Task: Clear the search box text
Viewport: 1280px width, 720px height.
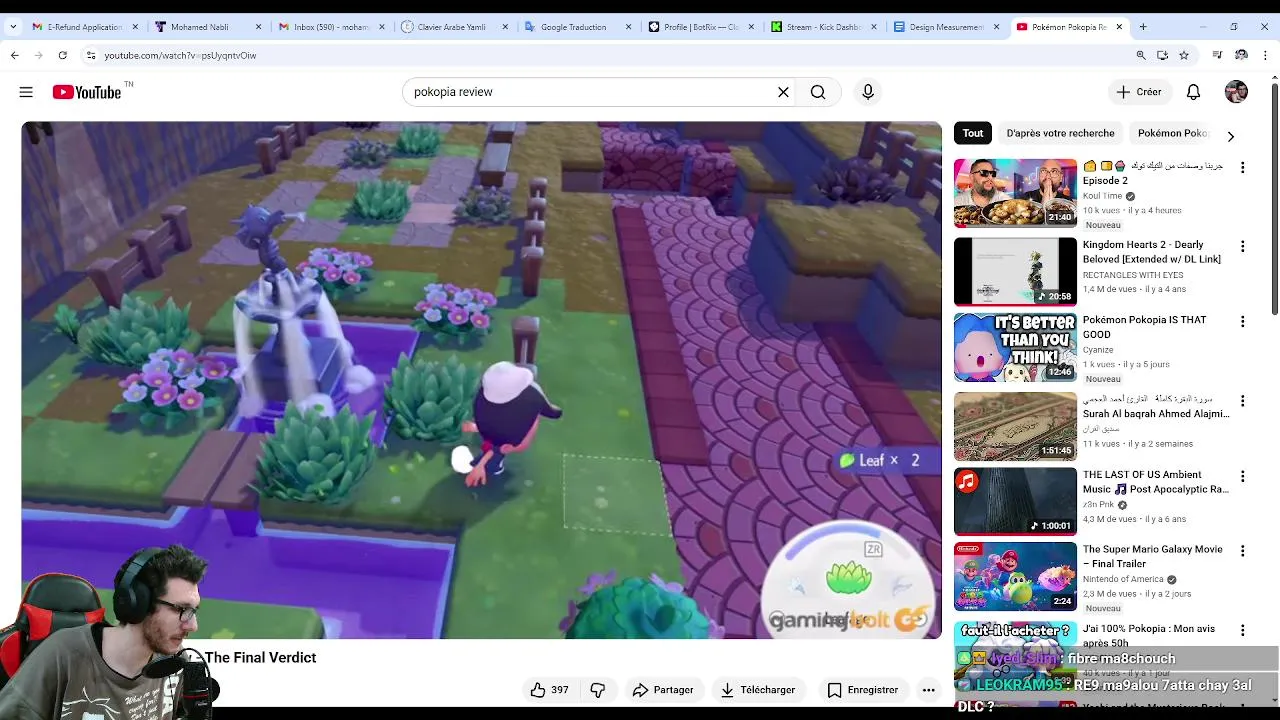Action: click(x=783, y=92)
